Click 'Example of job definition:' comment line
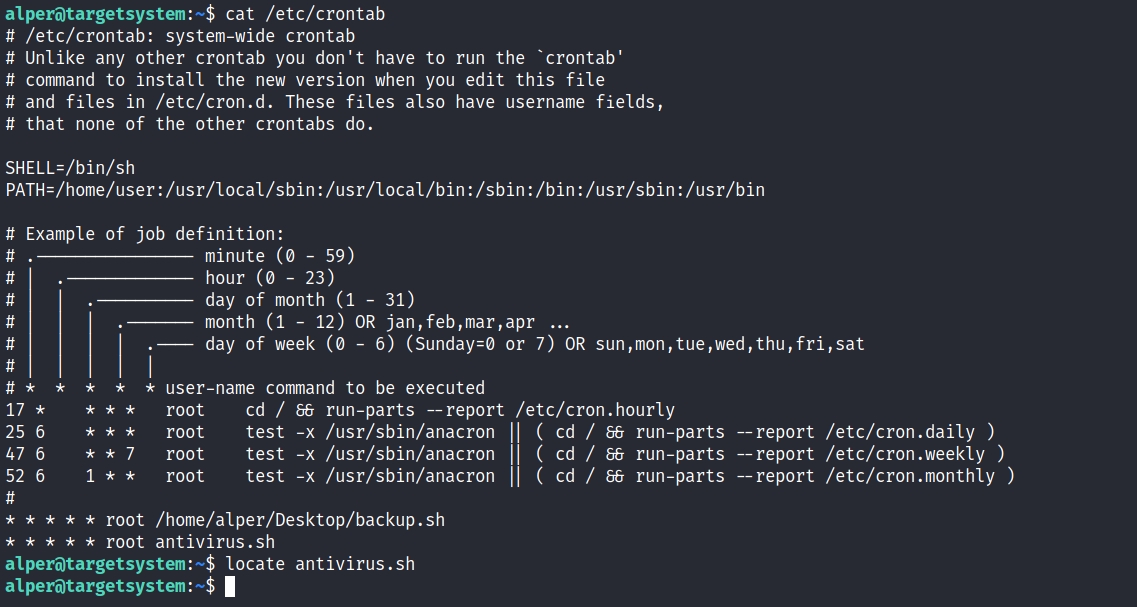This screenshot has height=607, width=1137. click(145, 234)
